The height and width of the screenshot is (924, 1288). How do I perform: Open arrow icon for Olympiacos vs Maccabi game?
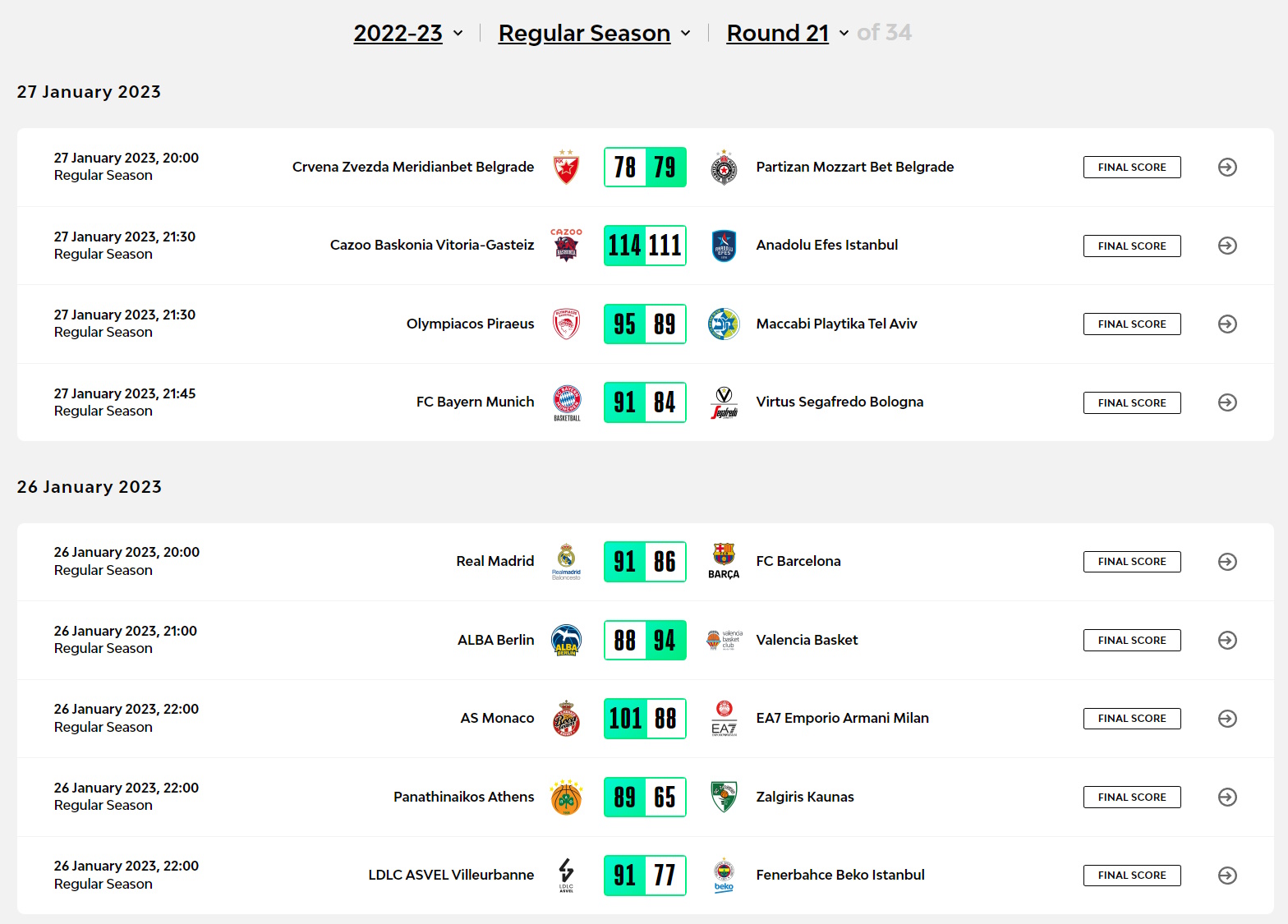click(1227, 324)
